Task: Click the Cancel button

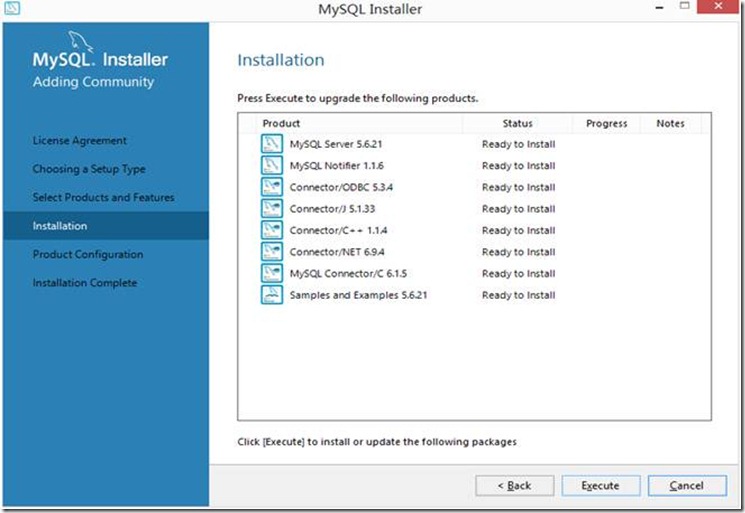Action: 687,485
